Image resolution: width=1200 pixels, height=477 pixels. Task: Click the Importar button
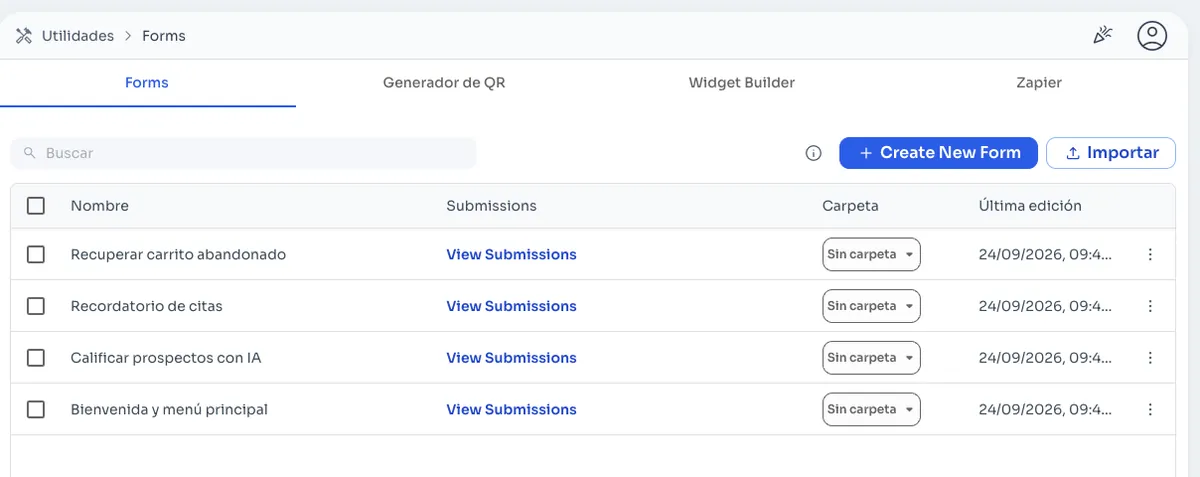1111,153
